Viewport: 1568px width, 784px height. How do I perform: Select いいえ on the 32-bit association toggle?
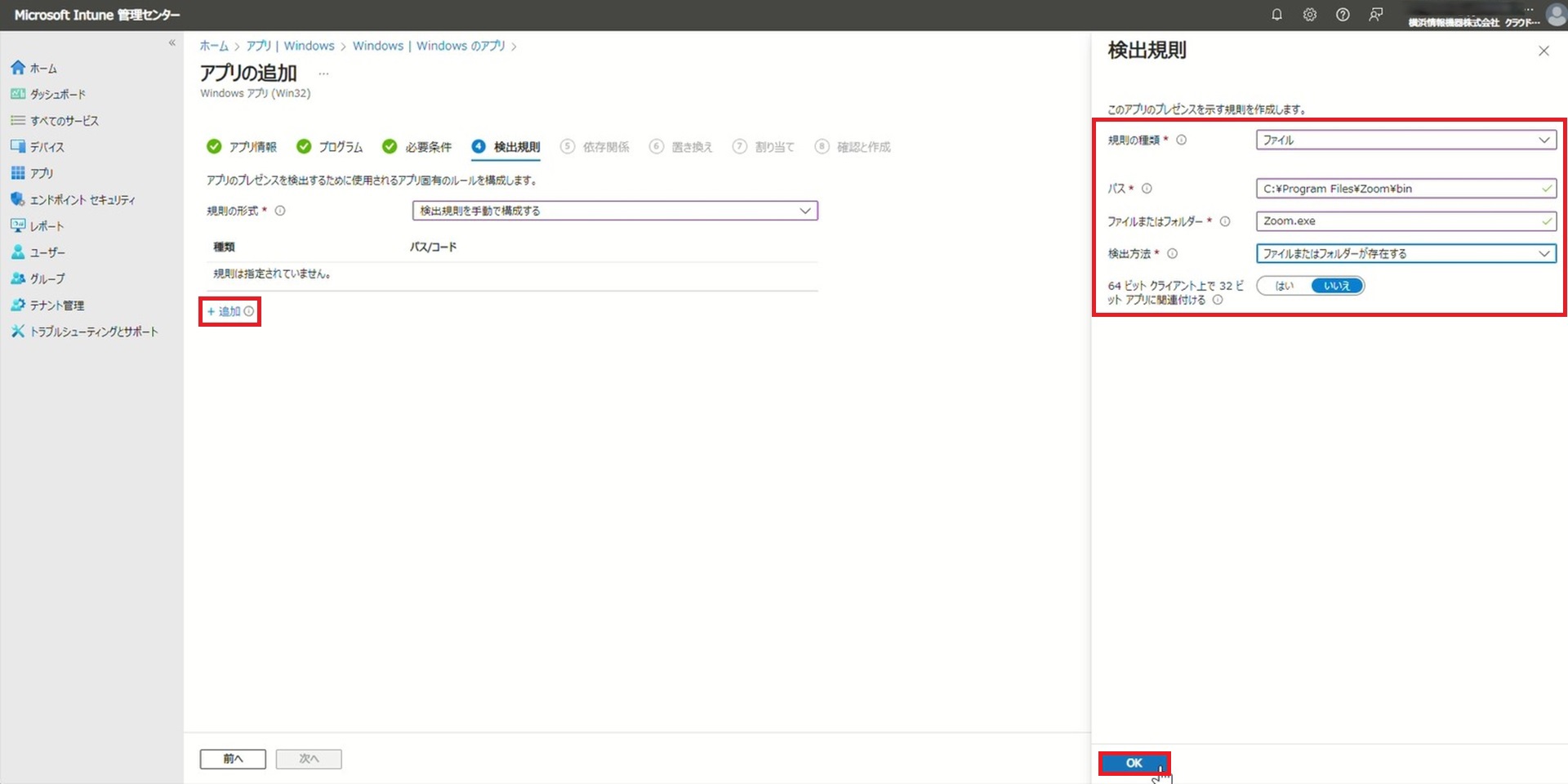[1337, 286]
